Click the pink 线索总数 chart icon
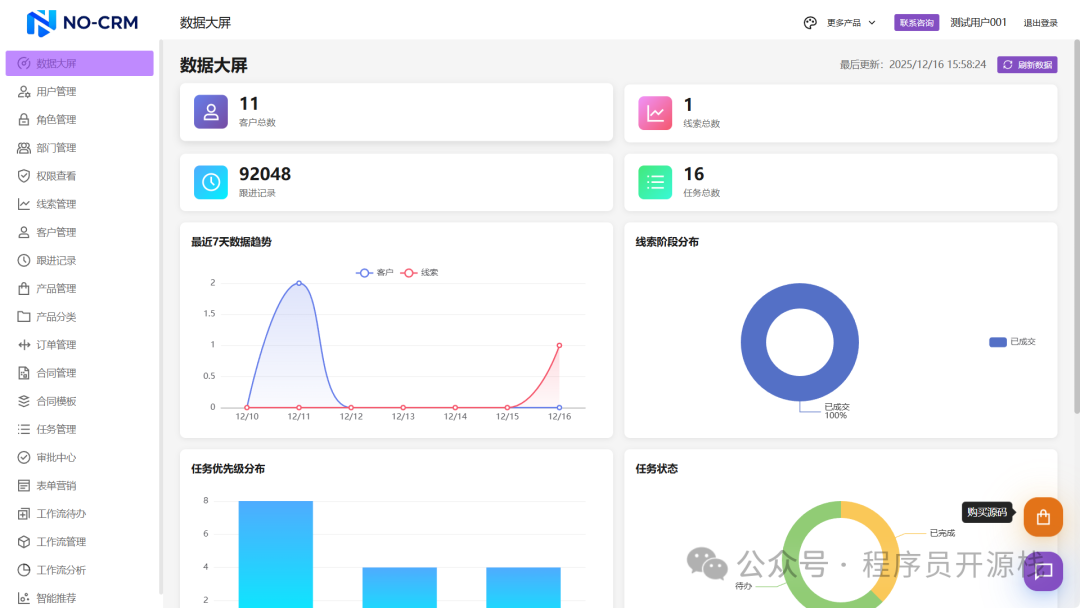 point(655,113)
